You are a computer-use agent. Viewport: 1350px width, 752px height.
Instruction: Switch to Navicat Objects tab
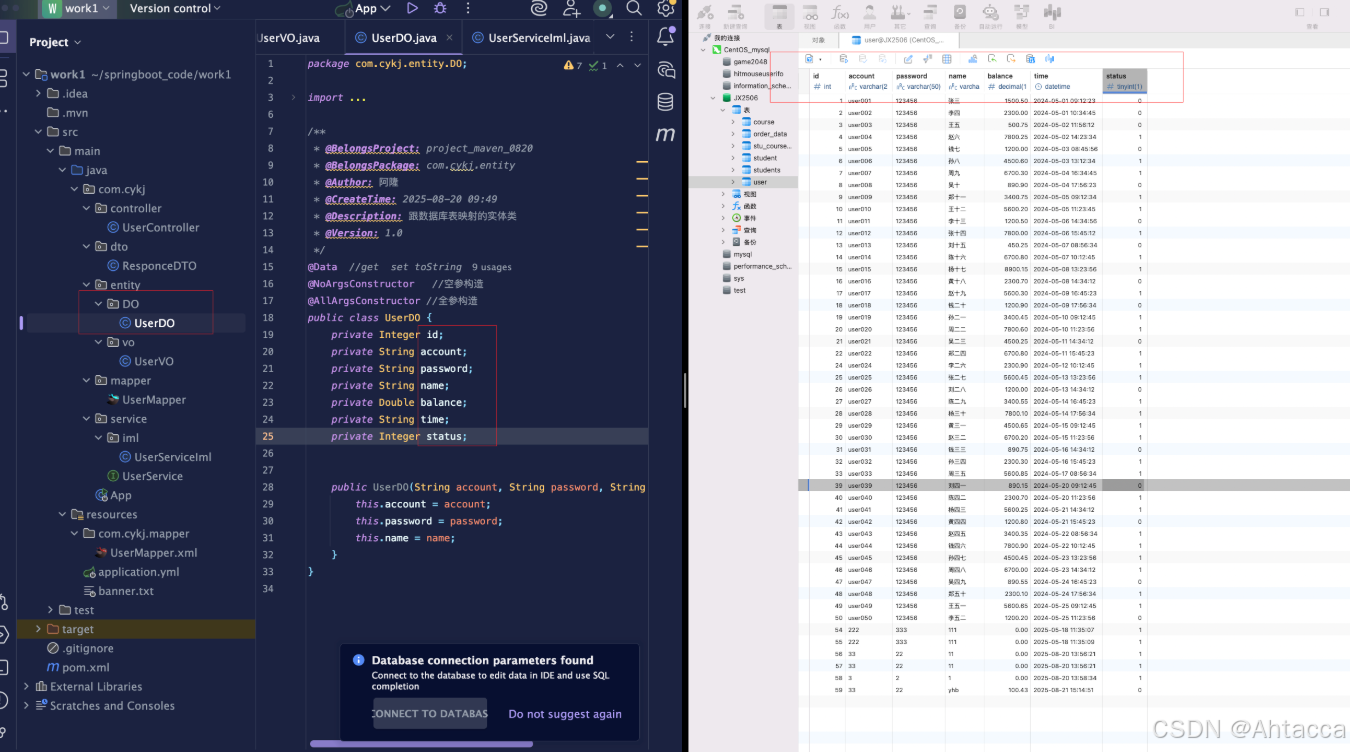(818, 40)
